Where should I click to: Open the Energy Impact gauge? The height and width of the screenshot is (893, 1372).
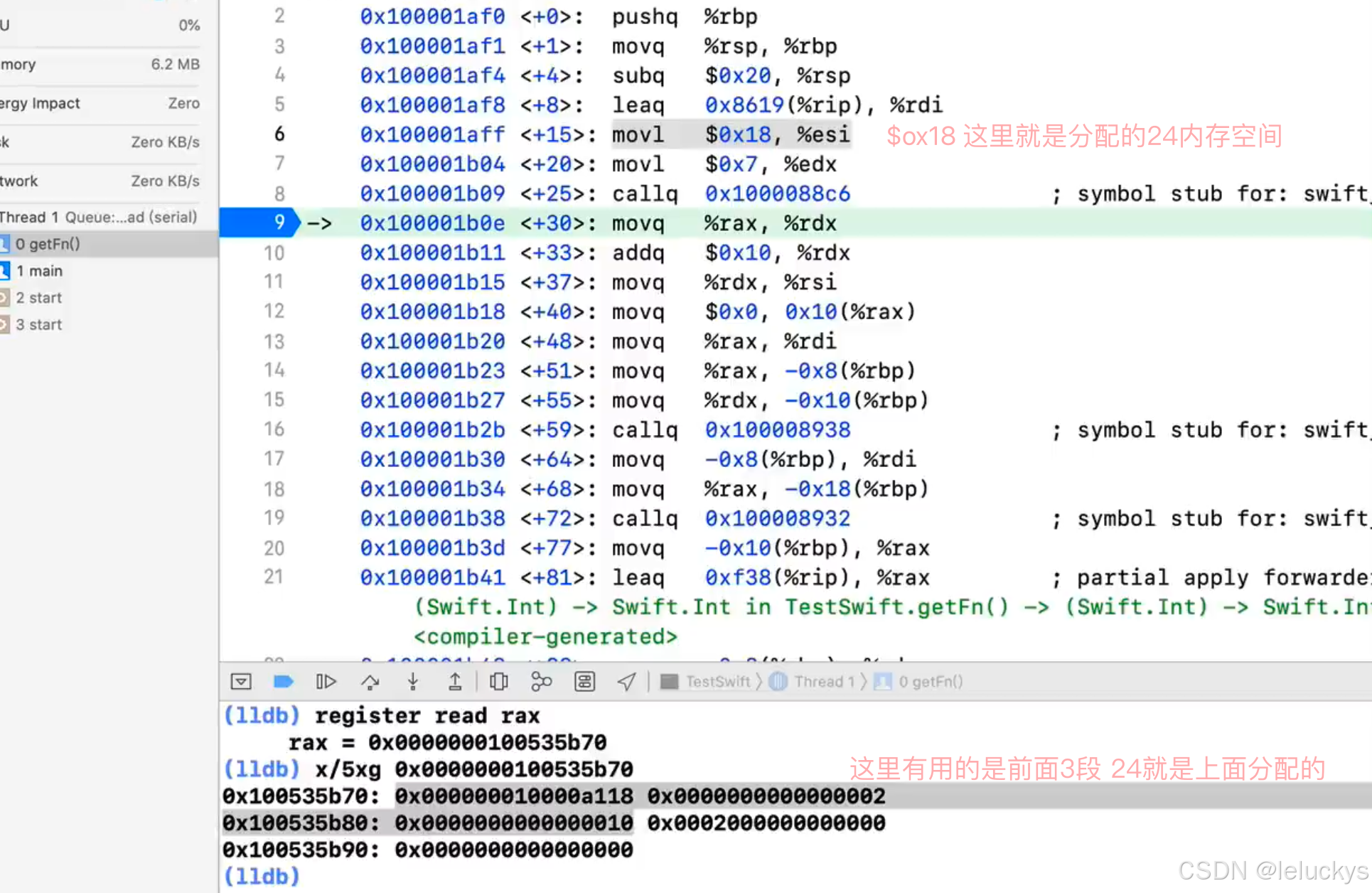tap(100, 103)
